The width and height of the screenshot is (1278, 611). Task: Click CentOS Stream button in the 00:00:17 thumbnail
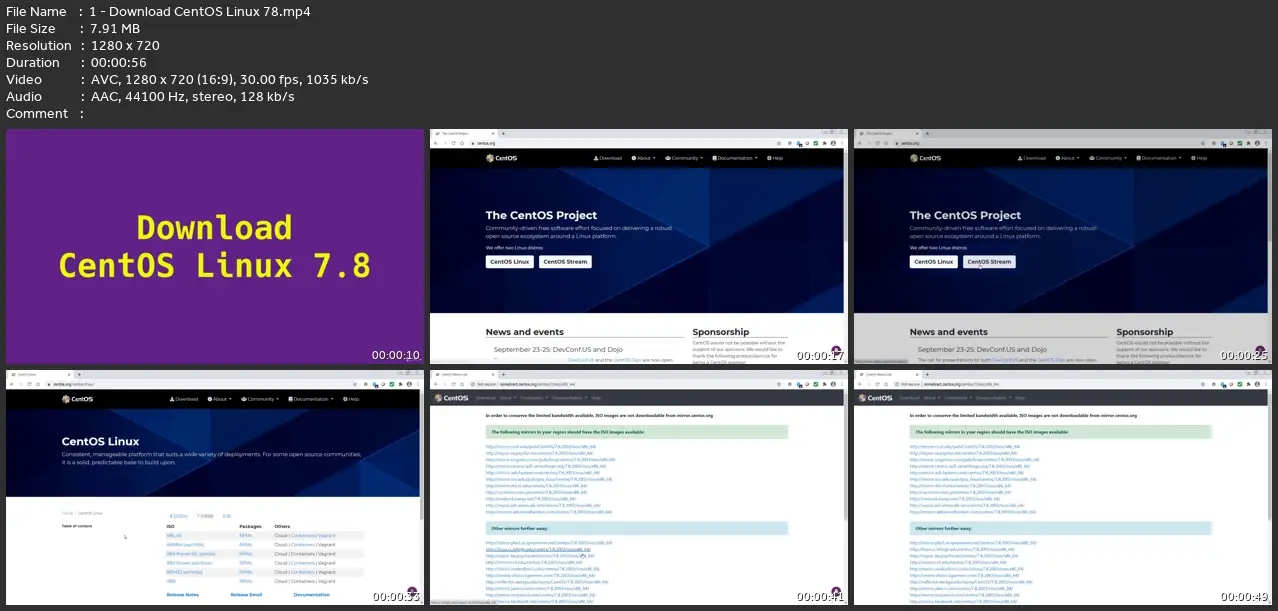565,262
